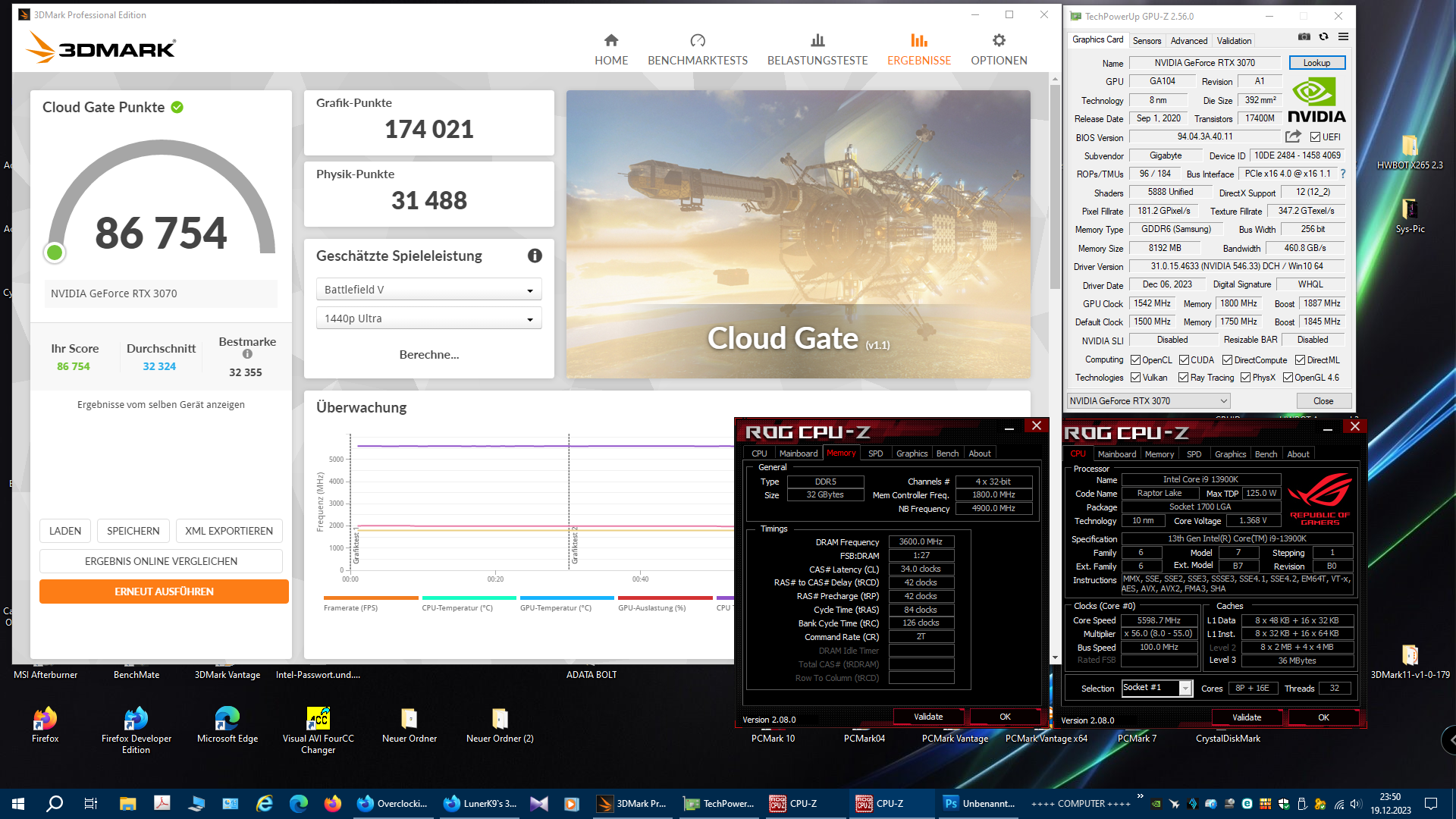This screenshot has height=819, width=1456.
Task: Click the Framerate (FPS) orange legend bar
Action: pos(371,598)
